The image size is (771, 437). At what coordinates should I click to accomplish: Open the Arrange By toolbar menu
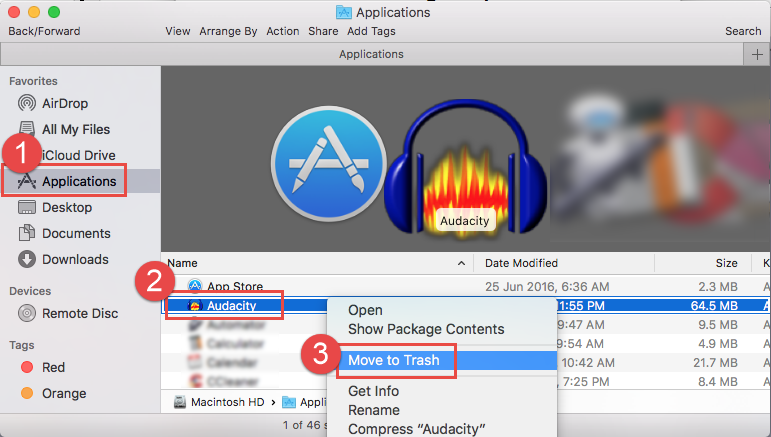pos(228,31)
